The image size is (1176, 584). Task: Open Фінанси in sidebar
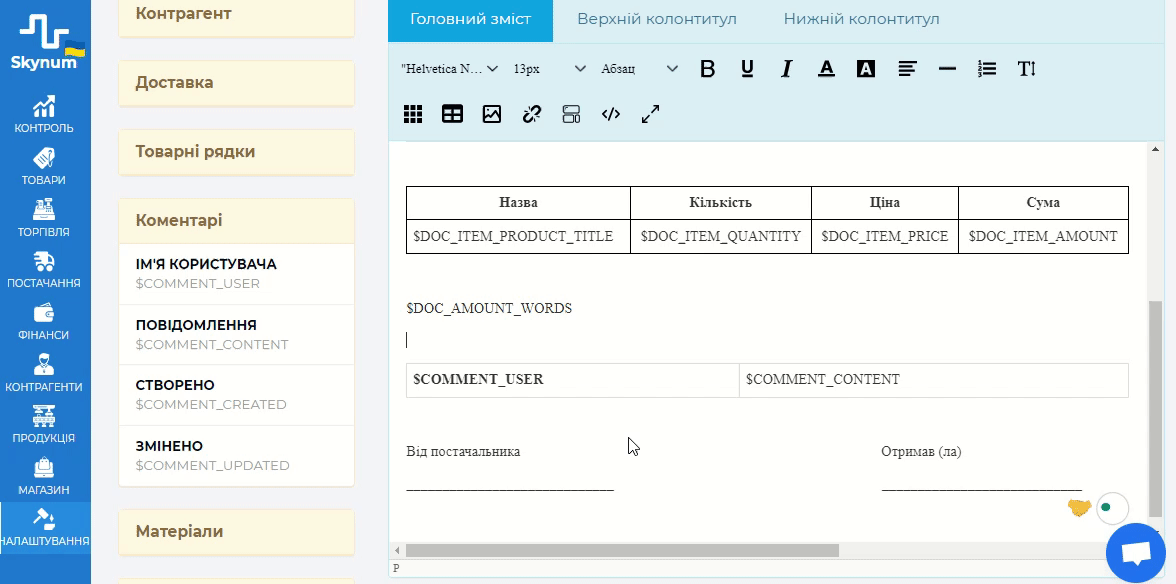click(45, 322)
